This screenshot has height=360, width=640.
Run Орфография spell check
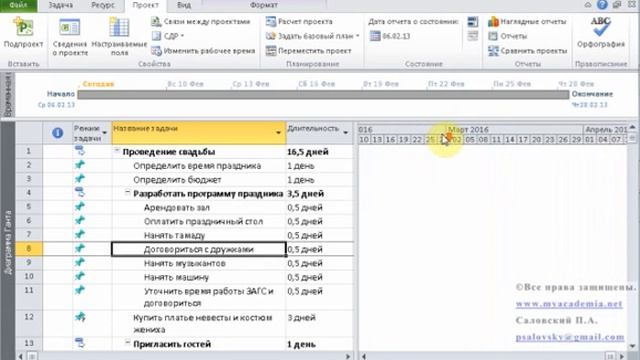click(x=601, y=33)
